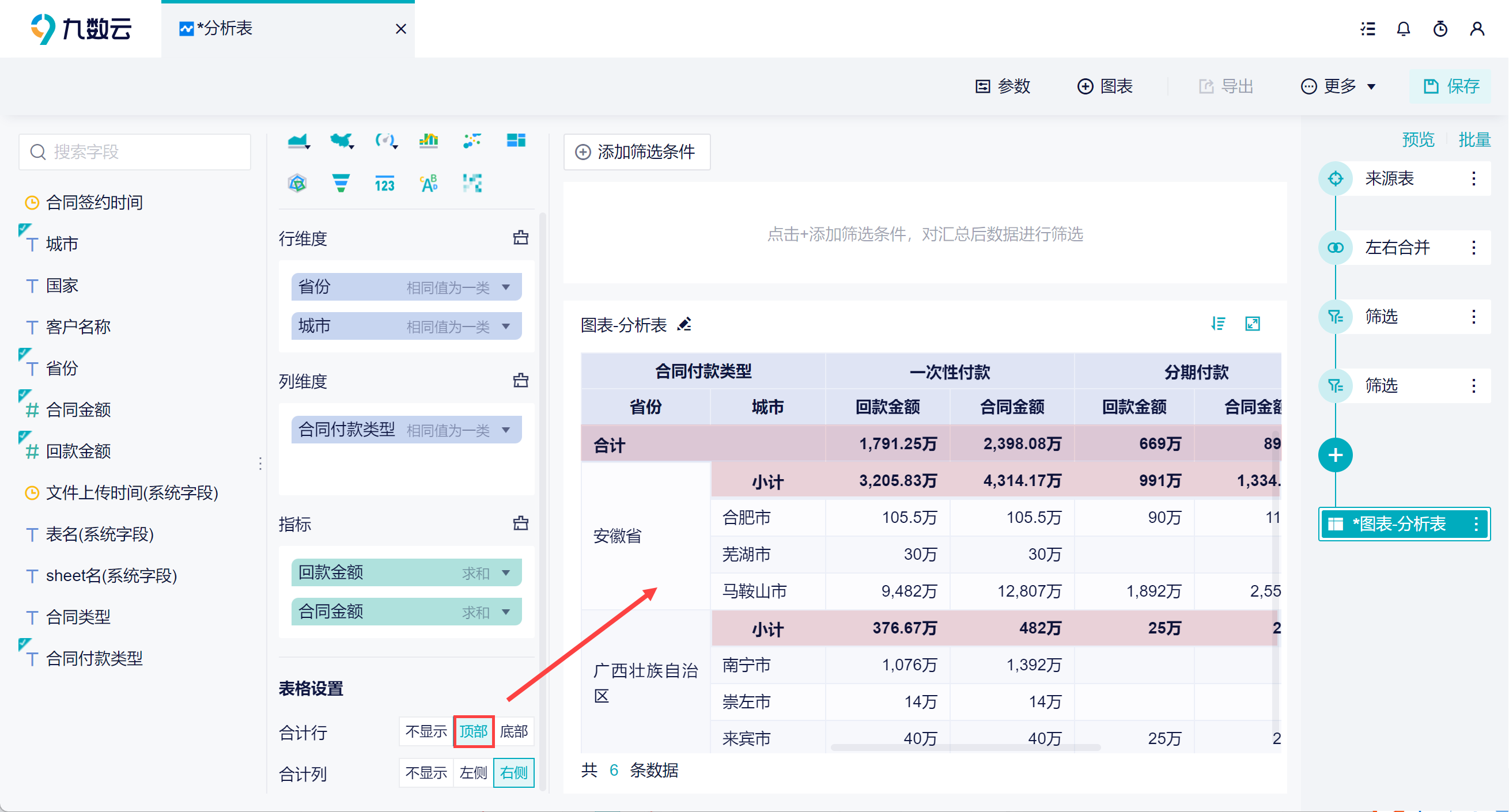Click the 添加筛选条件 button
Screen dimensions: 1509x812
[x=636, y=152]
